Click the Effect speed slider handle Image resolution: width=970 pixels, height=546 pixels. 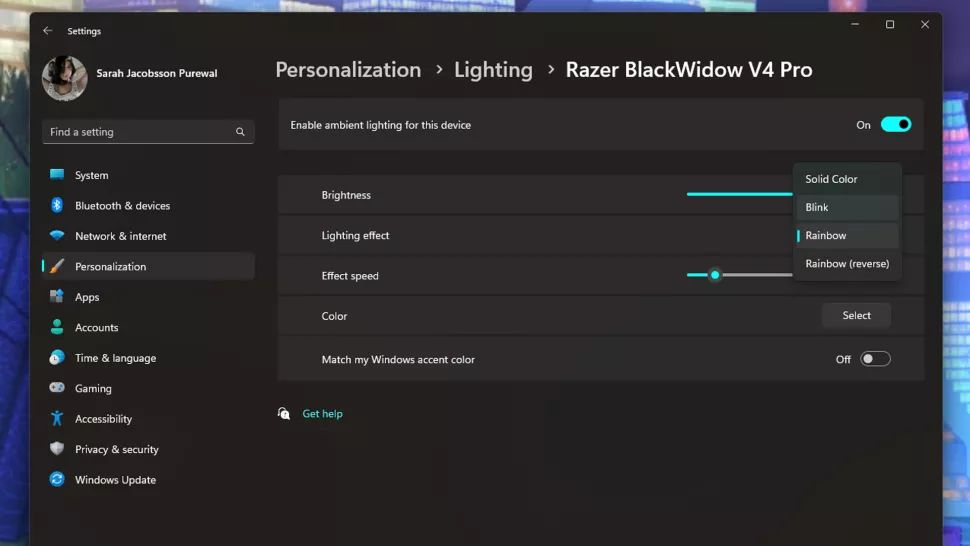715,275
